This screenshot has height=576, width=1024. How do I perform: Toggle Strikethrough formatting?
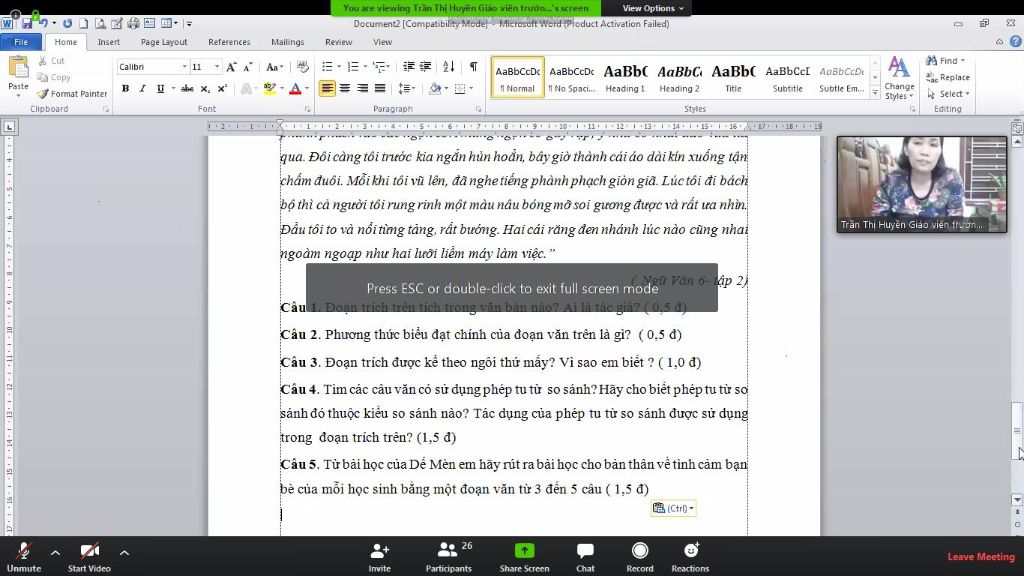187,88
